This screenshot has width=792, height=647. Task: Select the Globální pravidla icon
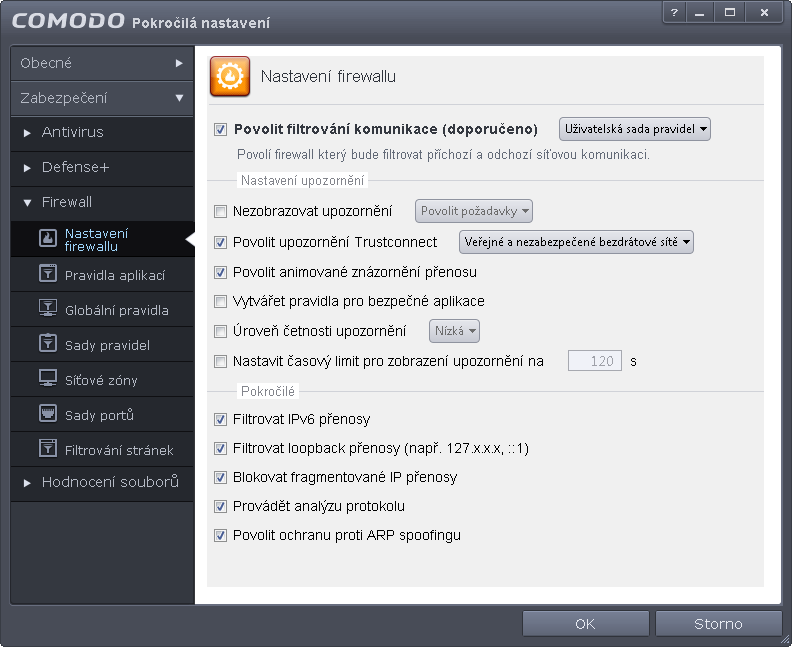click(x=48, y=308)
